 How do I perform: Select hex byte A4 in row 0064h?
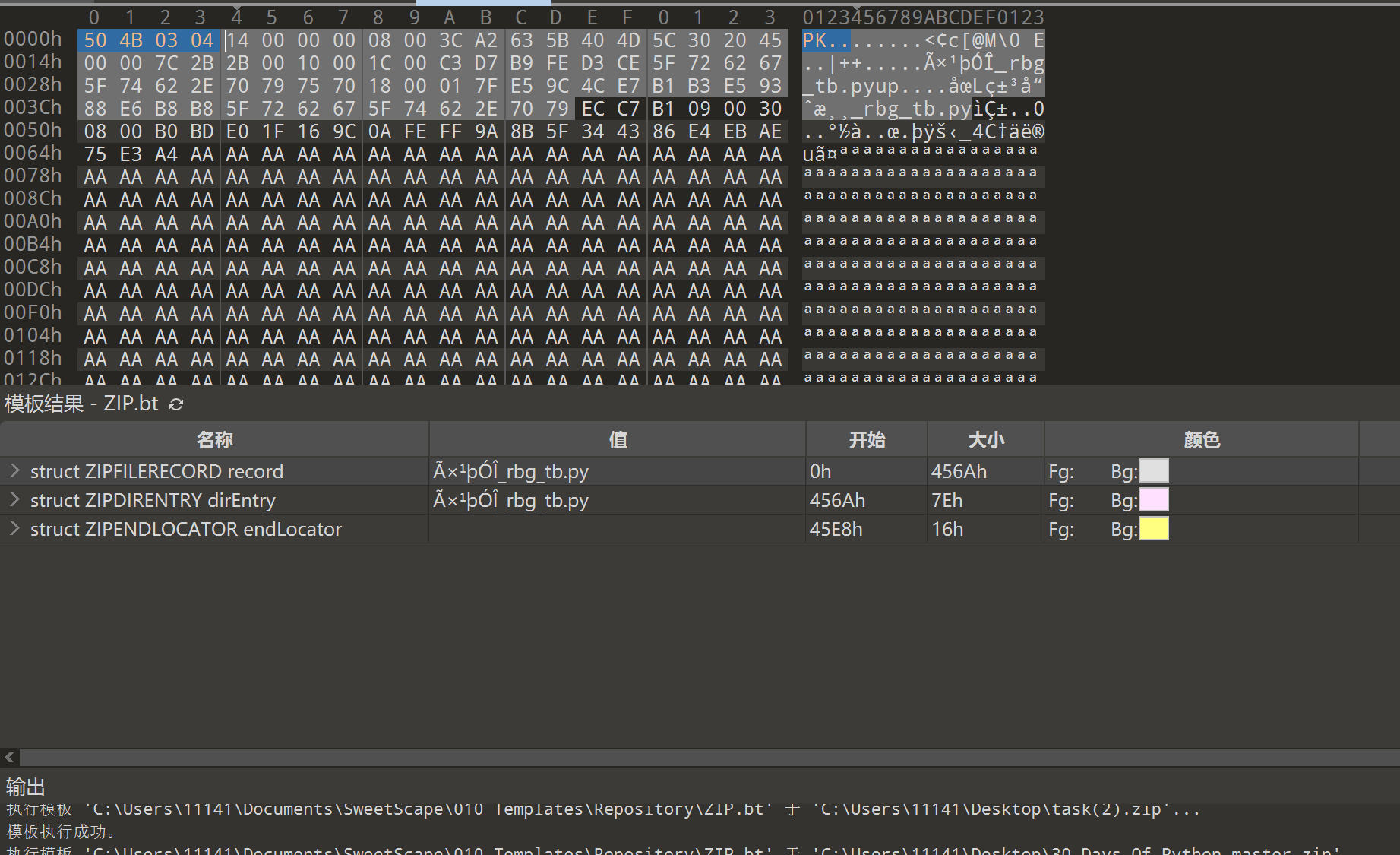pos(166,154)
